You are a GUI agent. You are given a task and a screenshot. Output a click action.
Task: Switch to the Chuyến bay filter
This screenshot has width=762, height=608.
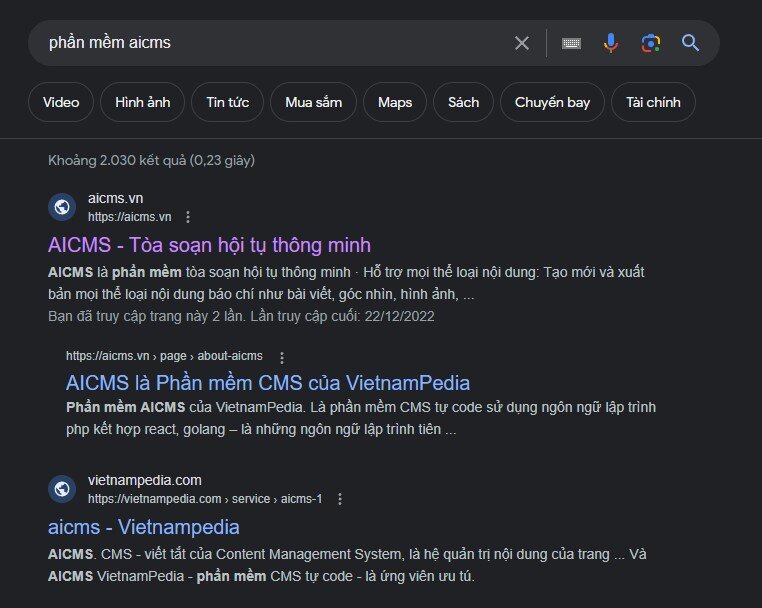[x=553, y=102]
